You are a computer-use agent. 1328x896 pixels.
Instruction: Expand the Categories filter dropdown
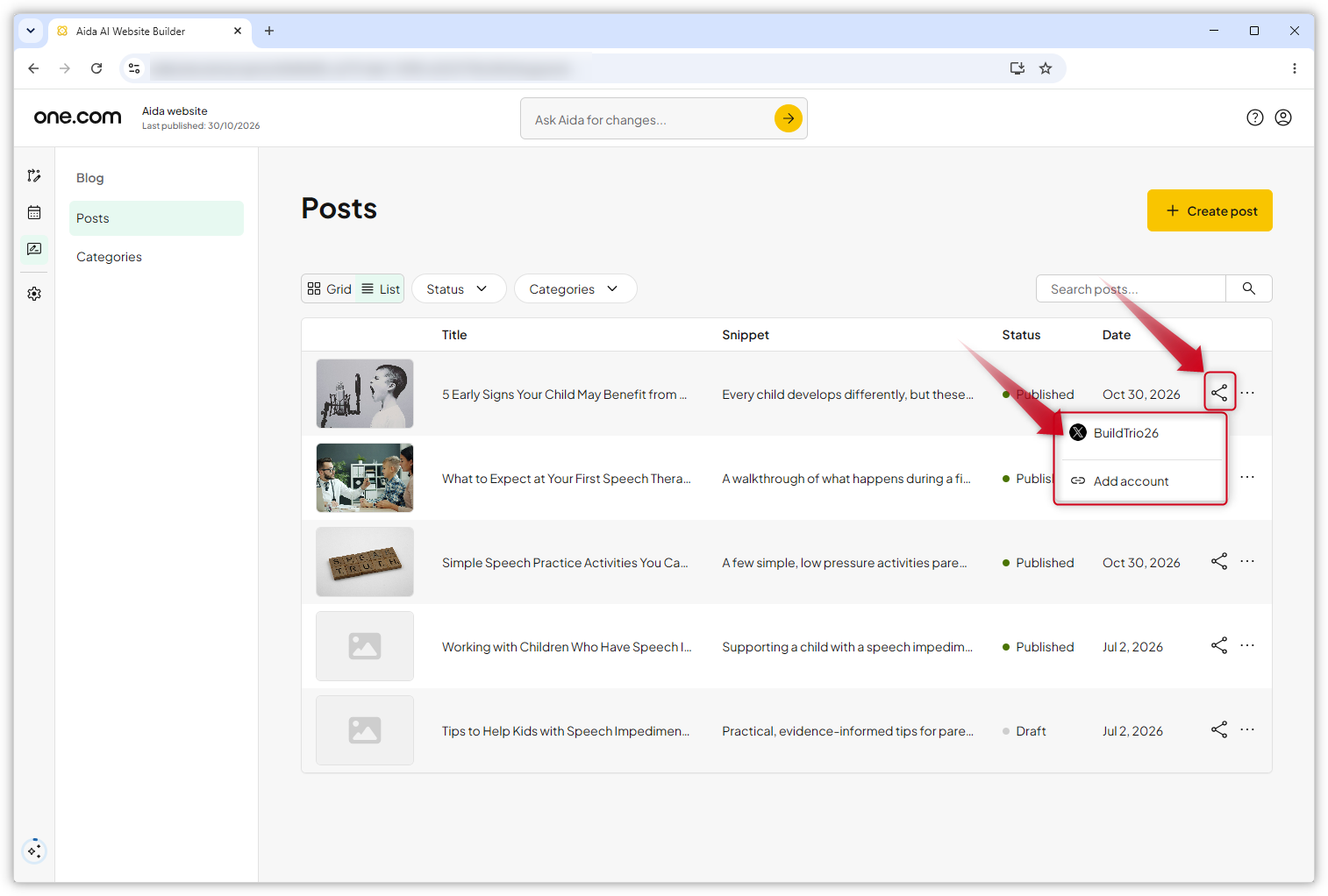click(575, 289)
